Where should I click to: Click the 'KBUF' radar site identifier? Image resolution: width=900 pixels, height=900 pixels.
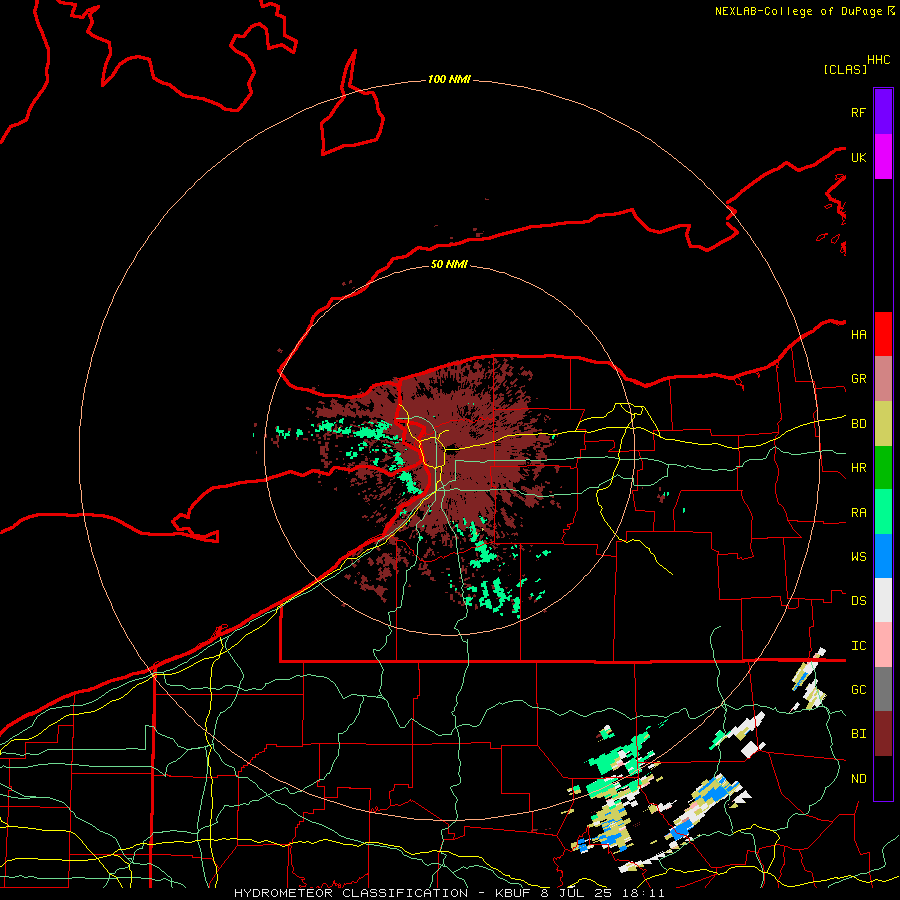pyautogui.click(x=511, y=893)
